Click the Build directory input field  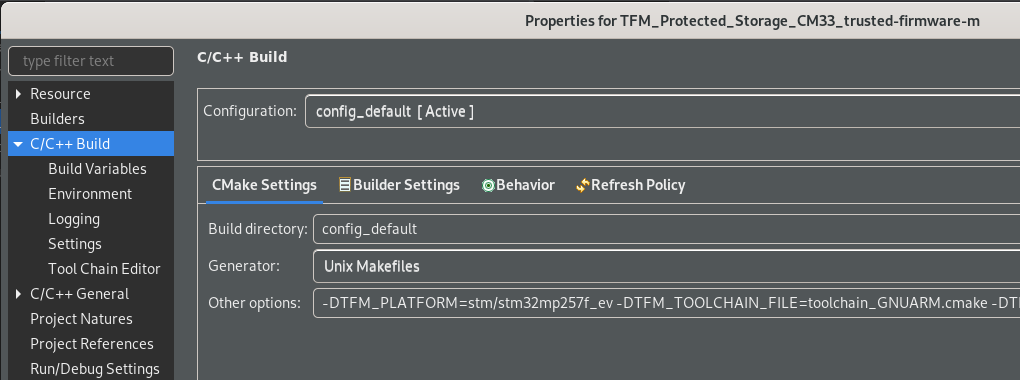click(666, 229)
